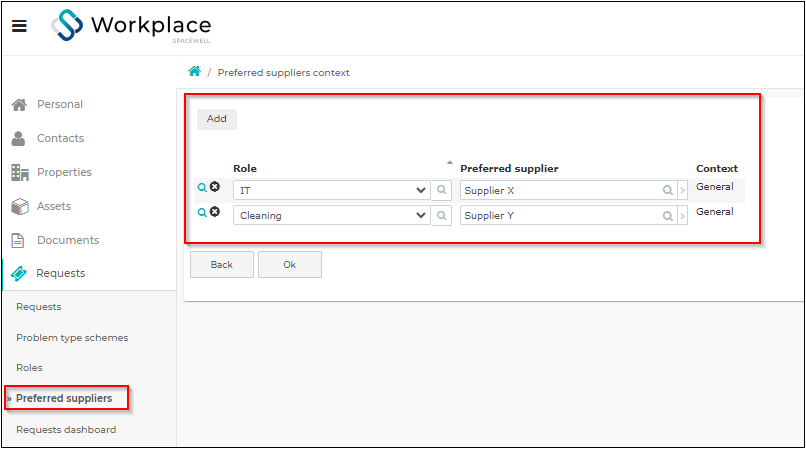Click the Supplier X input field
Screen dimensions: 806x449
(569, 190)
